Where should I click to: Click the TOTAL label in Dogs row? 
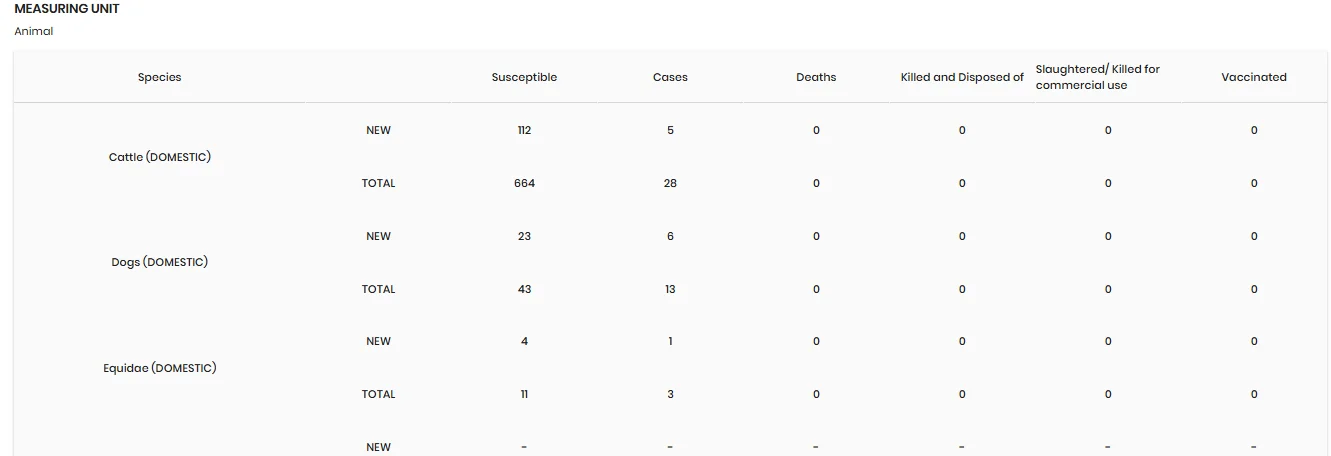click(378, 289)
